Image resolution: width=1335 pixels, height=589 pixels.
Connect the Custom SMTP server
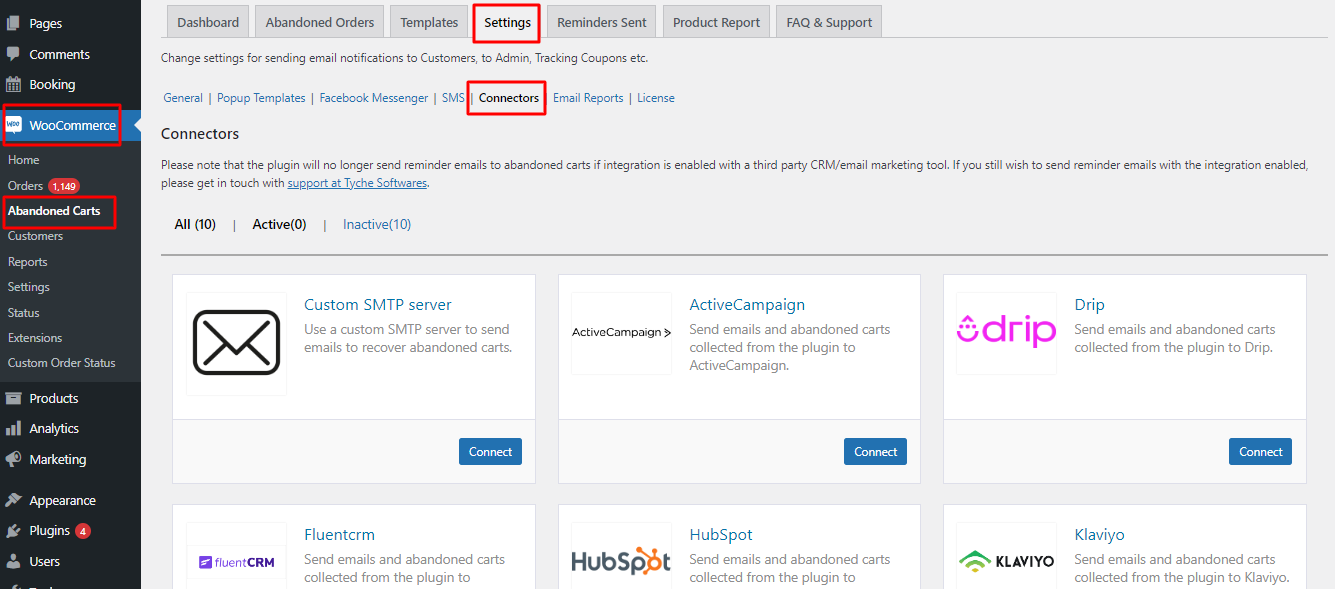[490, 451]
